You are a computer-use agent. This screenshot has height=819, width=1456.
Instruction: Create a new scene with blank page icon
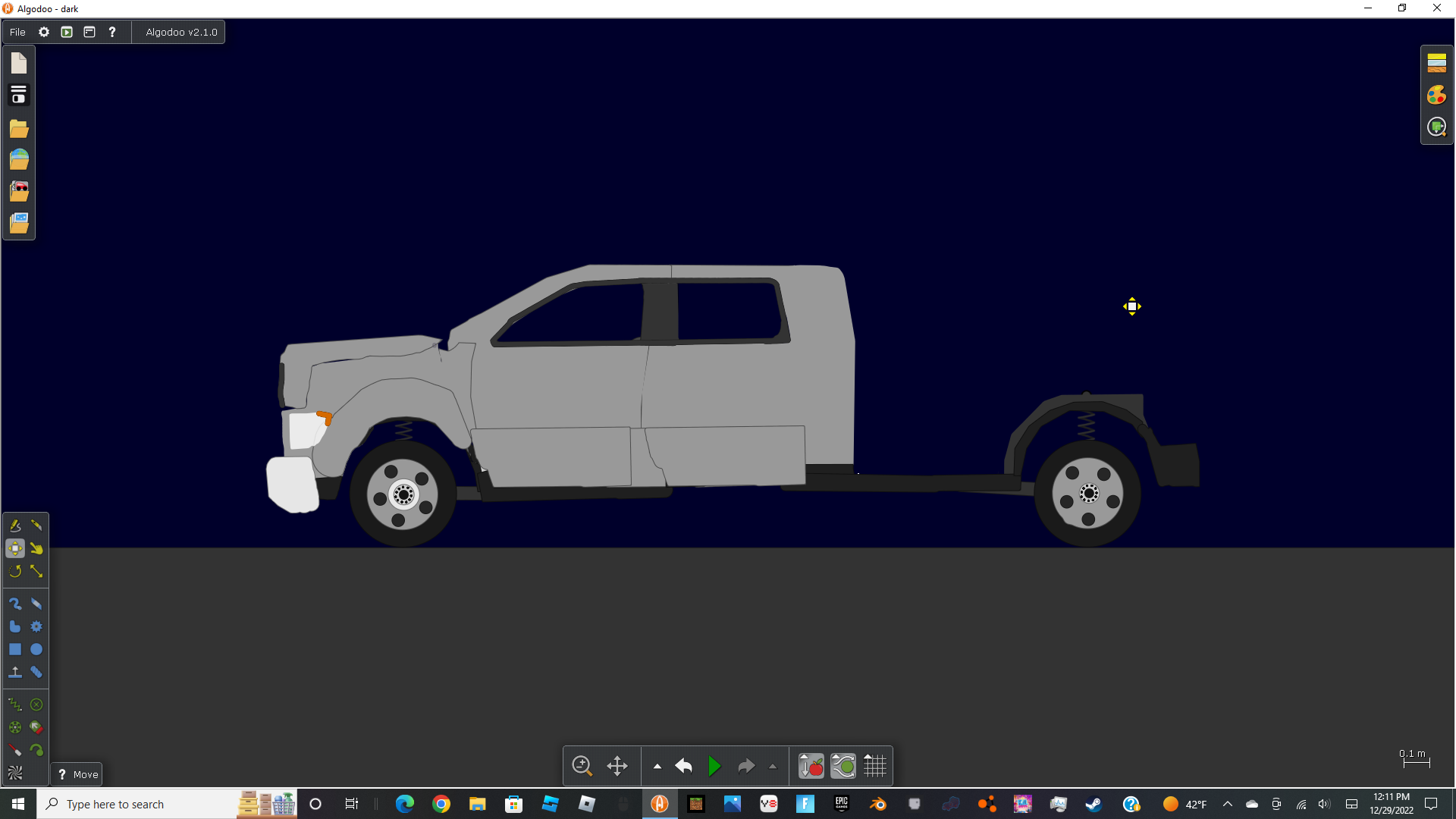(19, 63)
